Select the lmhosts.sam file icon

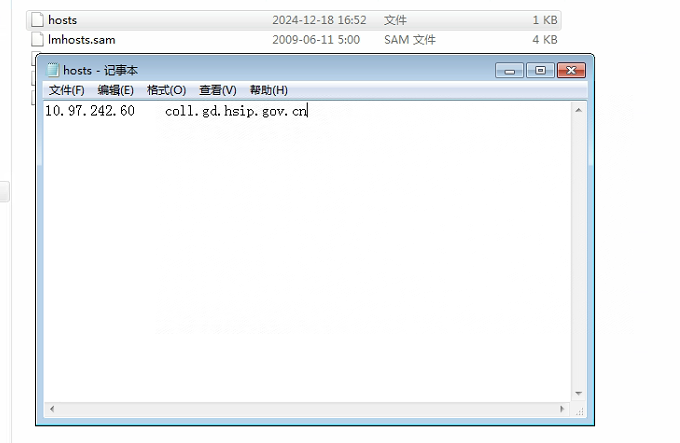pyautogui.click(x=38, y=40)
